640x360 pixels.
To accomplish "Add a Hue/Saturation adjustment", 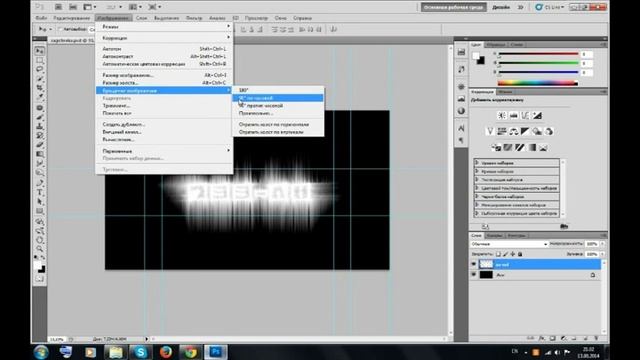I will click(x=502, y=131).
